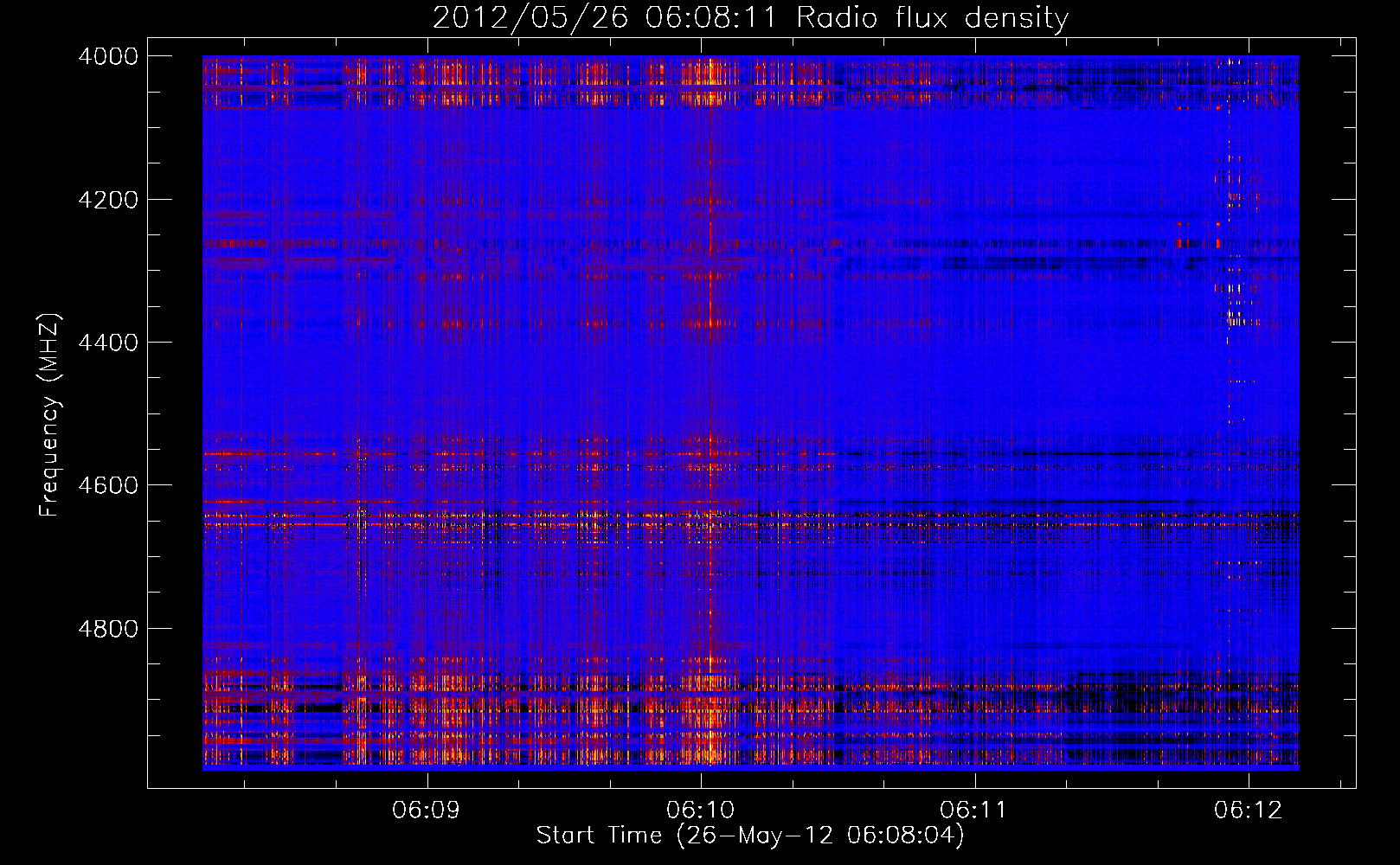Click the 06:11 time tick label

[974, 810]
